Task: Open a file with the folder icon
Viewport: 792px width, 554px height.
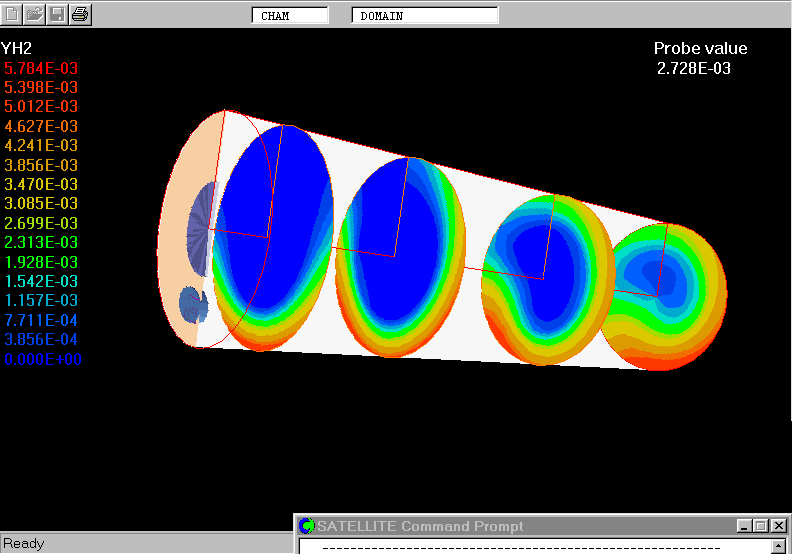Action: coord(34,14)
